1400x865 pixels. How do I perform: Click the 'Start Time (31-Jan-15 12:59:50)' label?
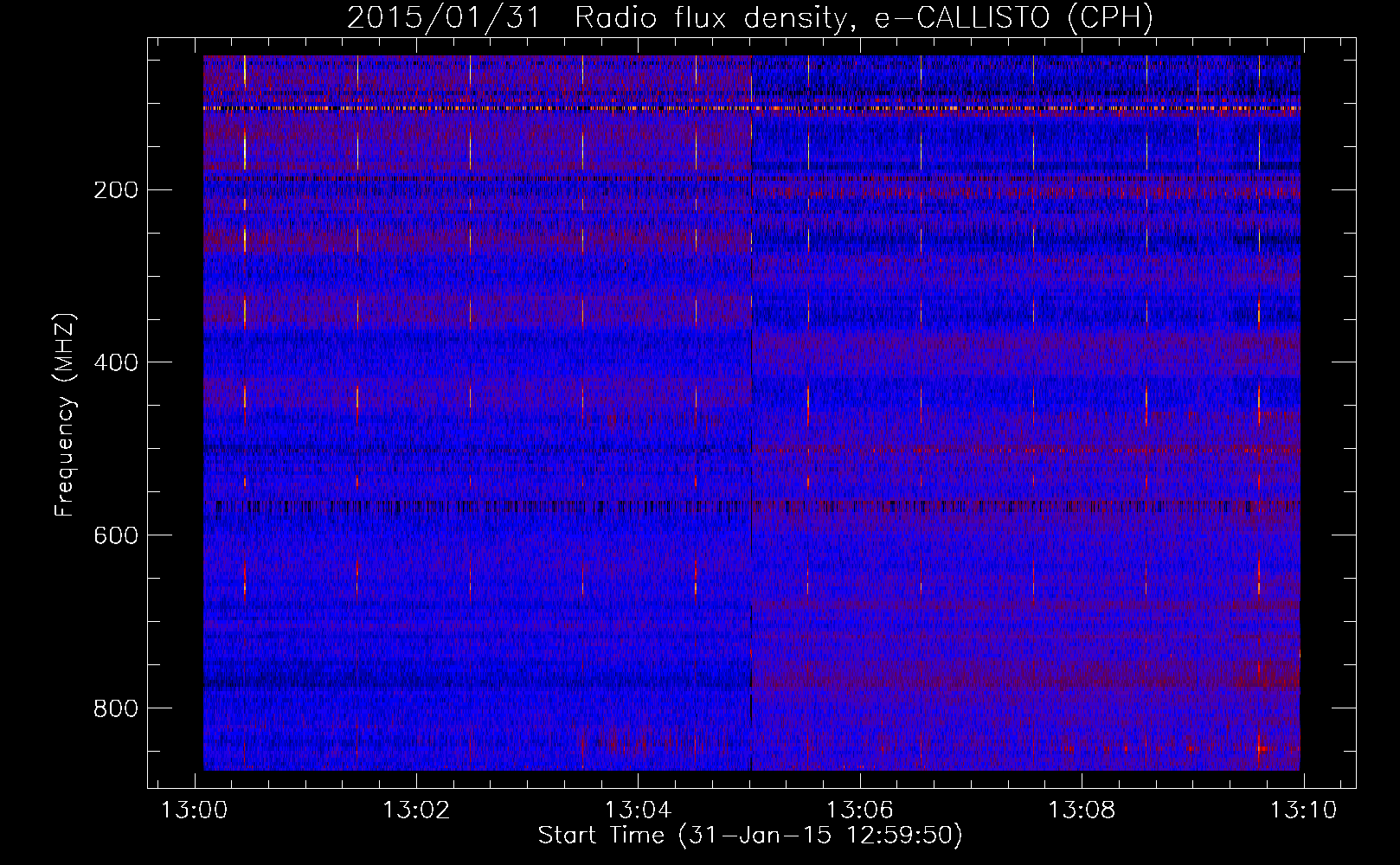pos(749,836)
